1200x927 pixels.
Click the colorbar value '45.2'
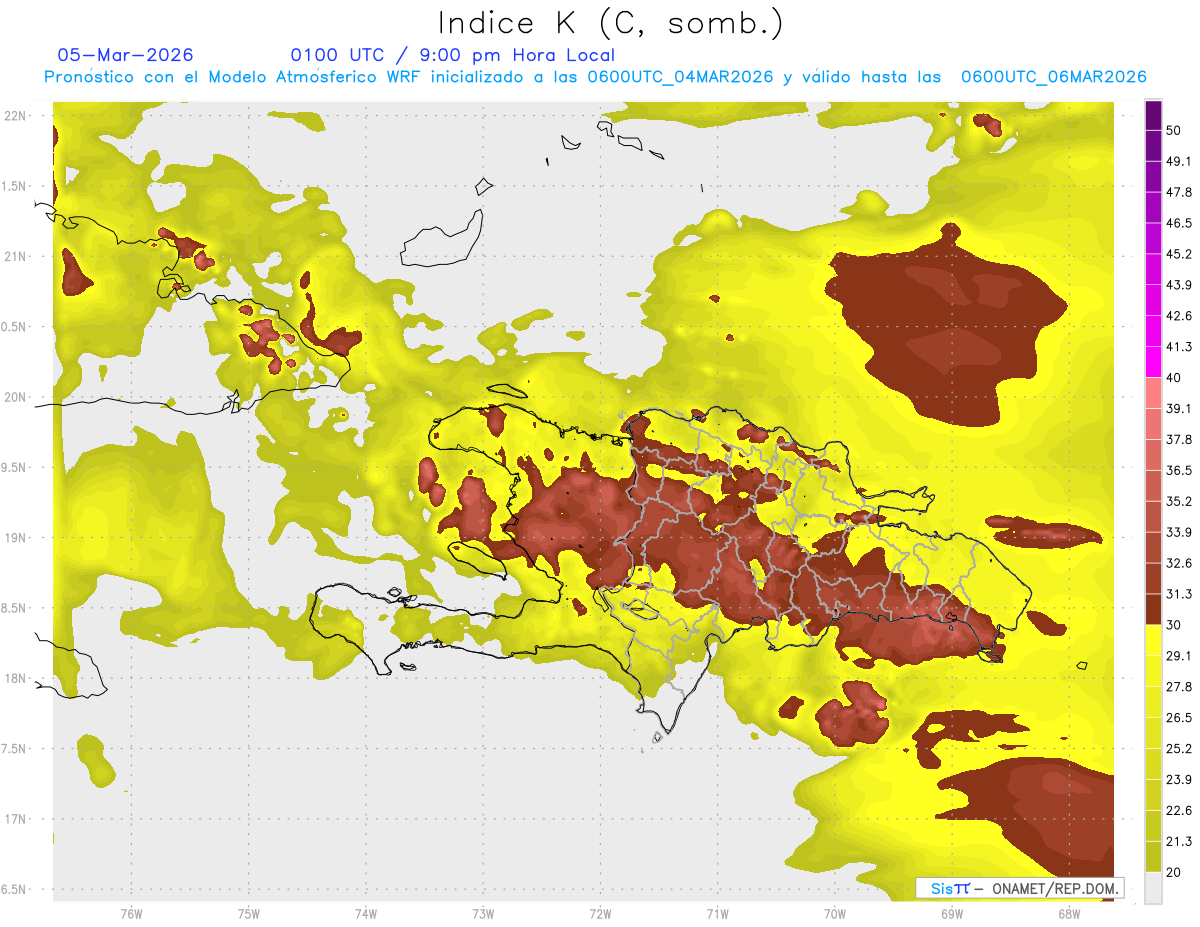pyautogui.click(x=1179, y=254)
